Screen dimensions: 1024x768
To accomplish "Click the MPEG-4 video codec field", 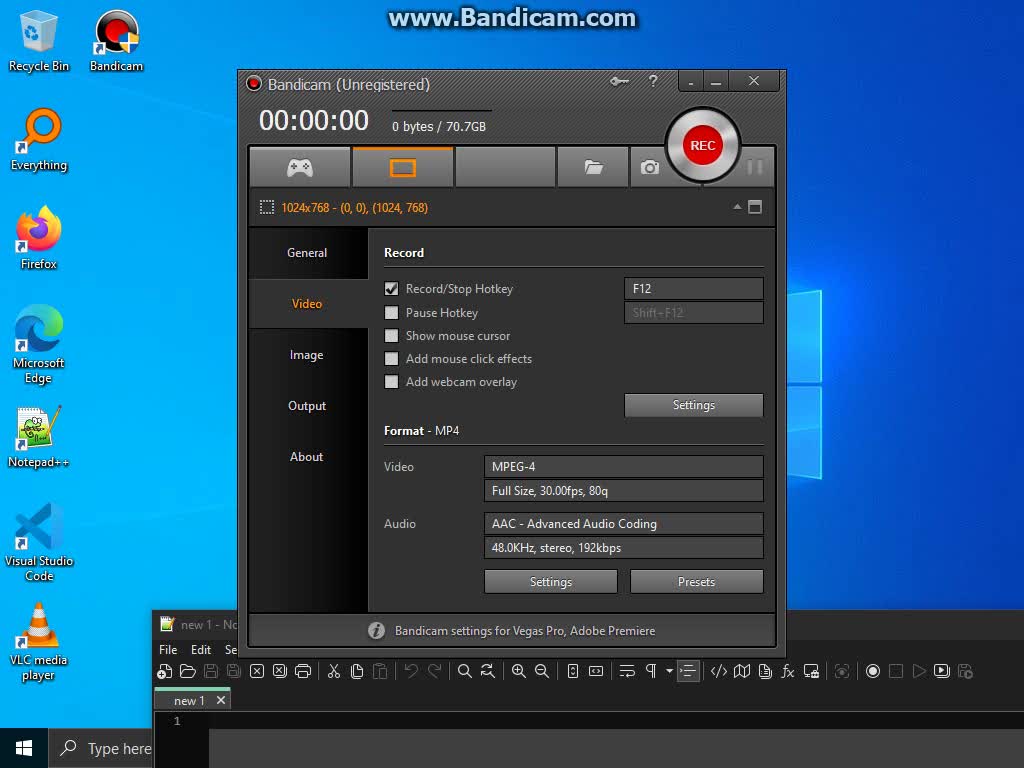I will coord(624,466).
